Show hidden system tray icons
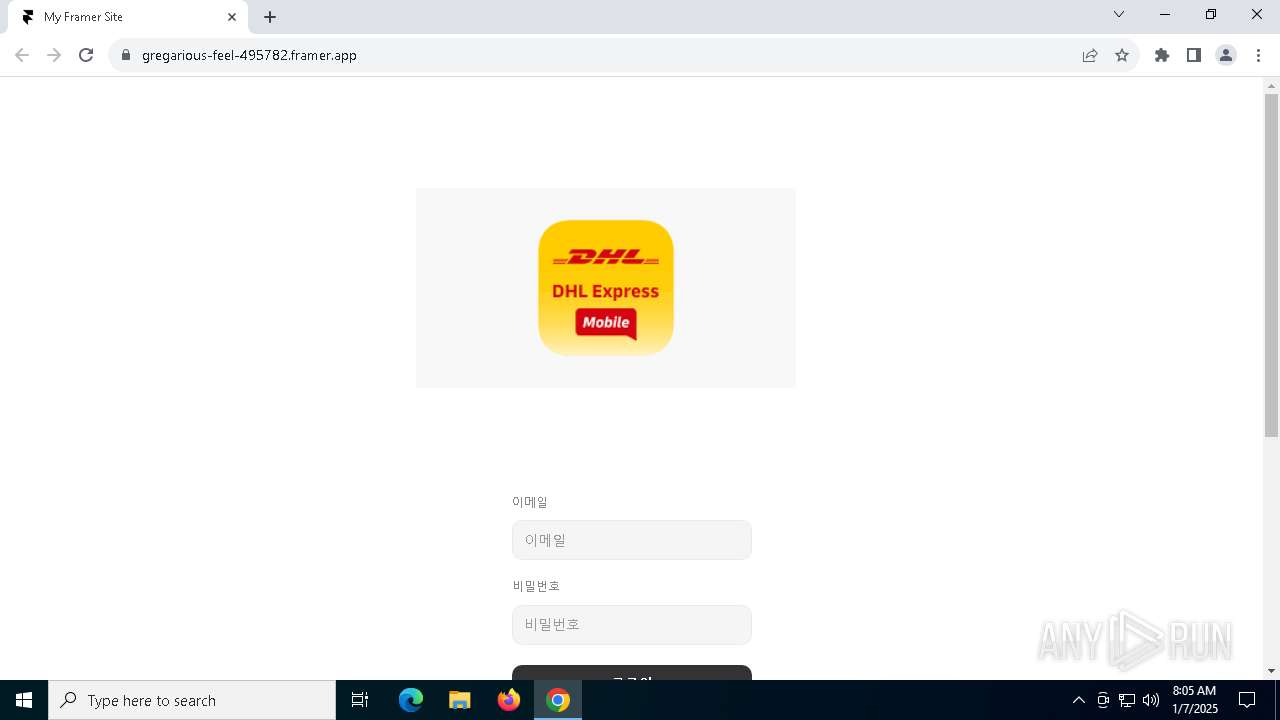Screen dimensions: 1280x720 point(1078,700)
